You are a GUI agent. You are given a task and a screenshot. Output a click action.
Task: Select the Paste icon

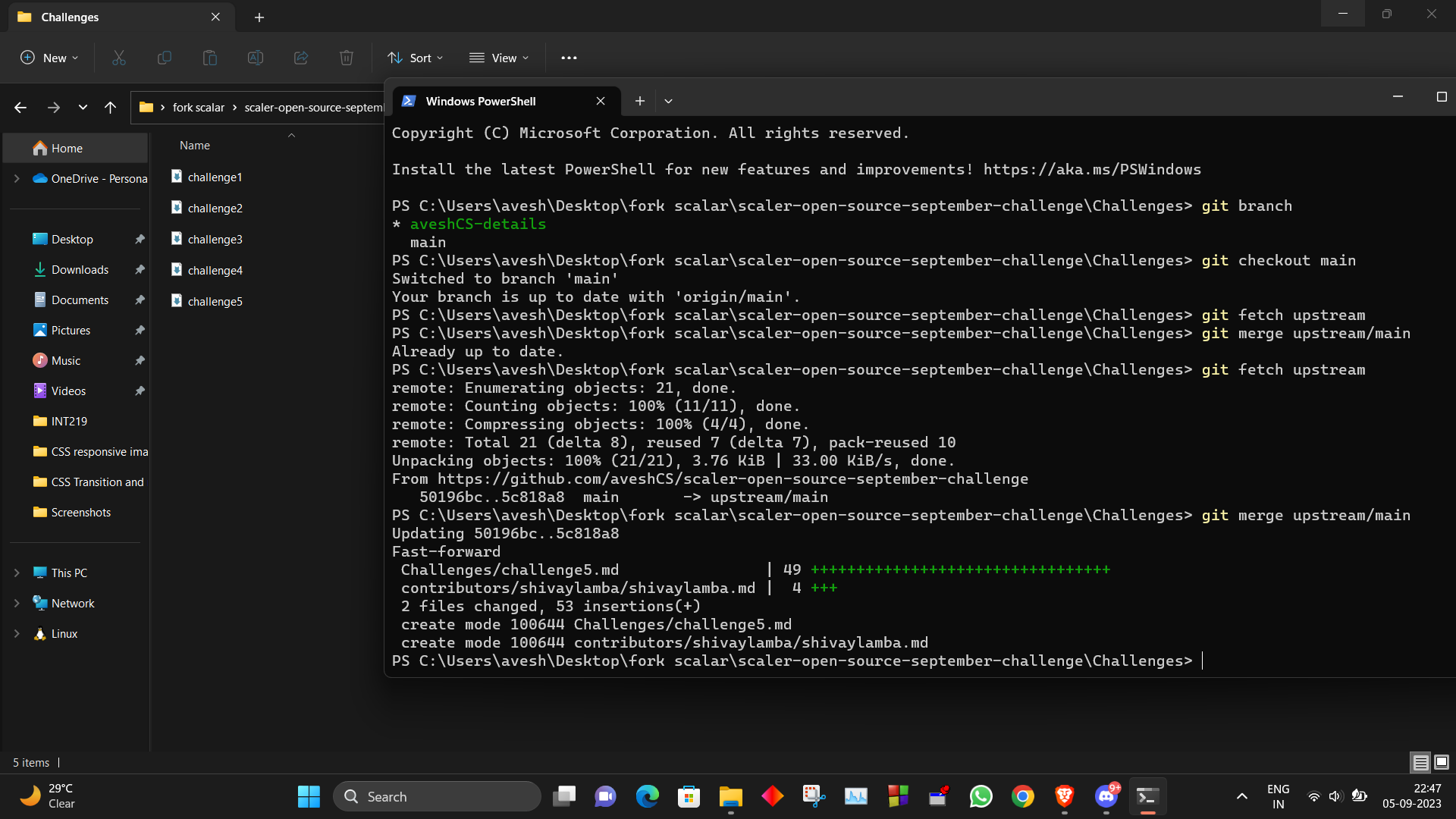210,57
